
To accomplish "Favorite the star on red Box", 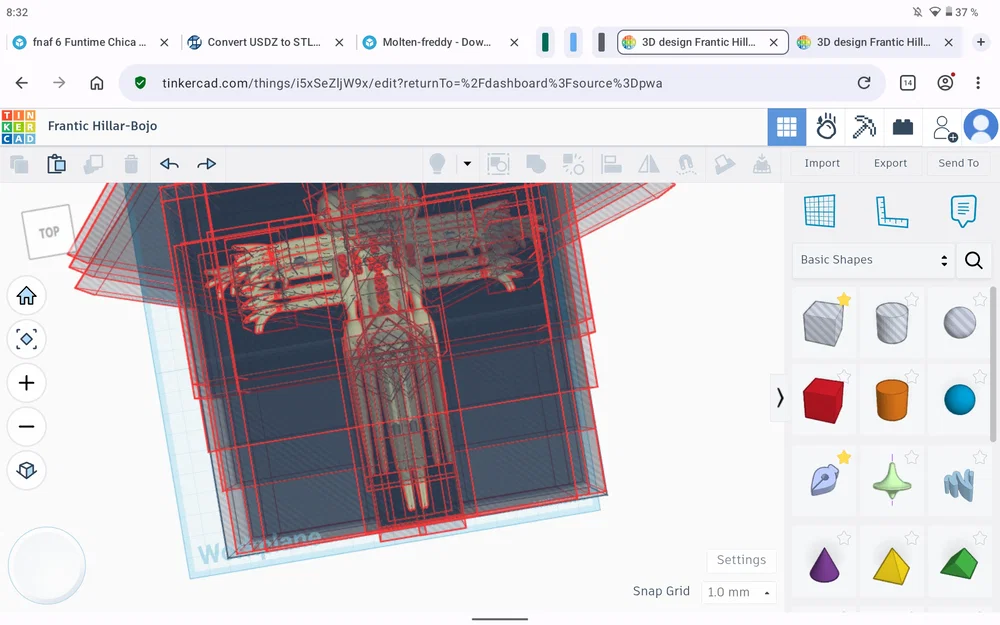I will tap(844, 376).
